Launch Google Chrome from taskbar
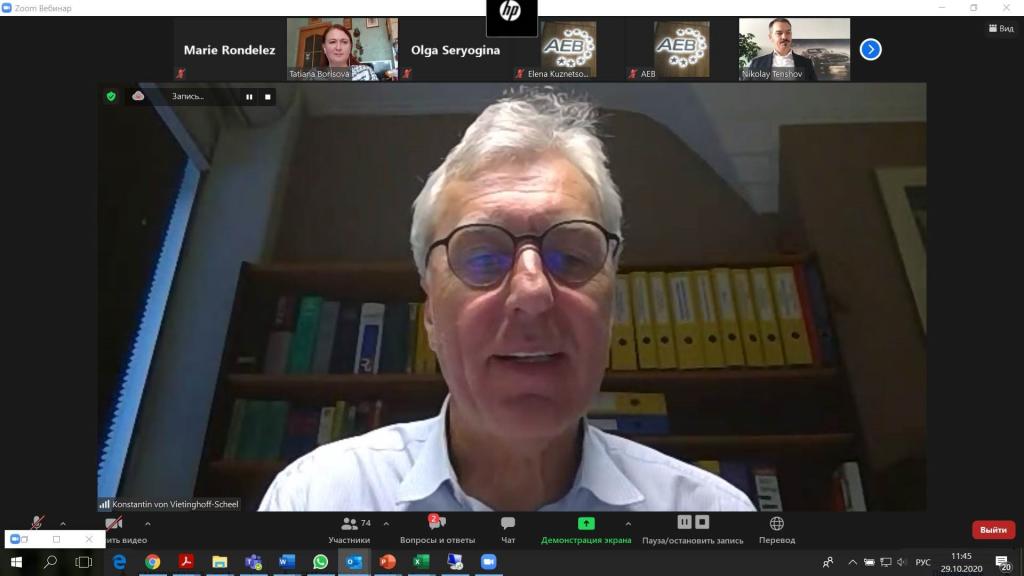 pyautogui.click(x=153, y=562)
